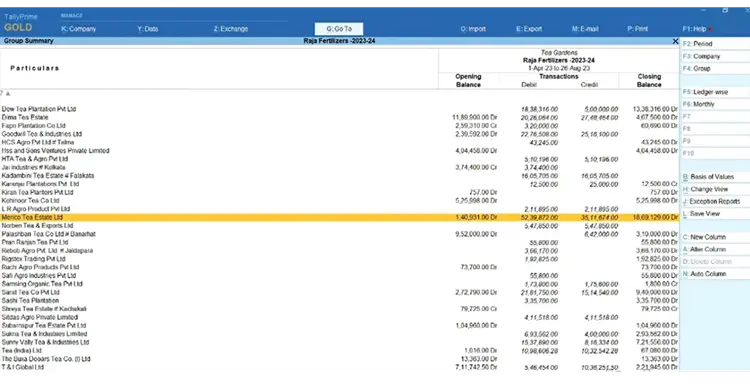This screenshot has width=750, height=385.
Task: Select Ruchi Agro Products Pvt Ltd
Action: [40, 267]
